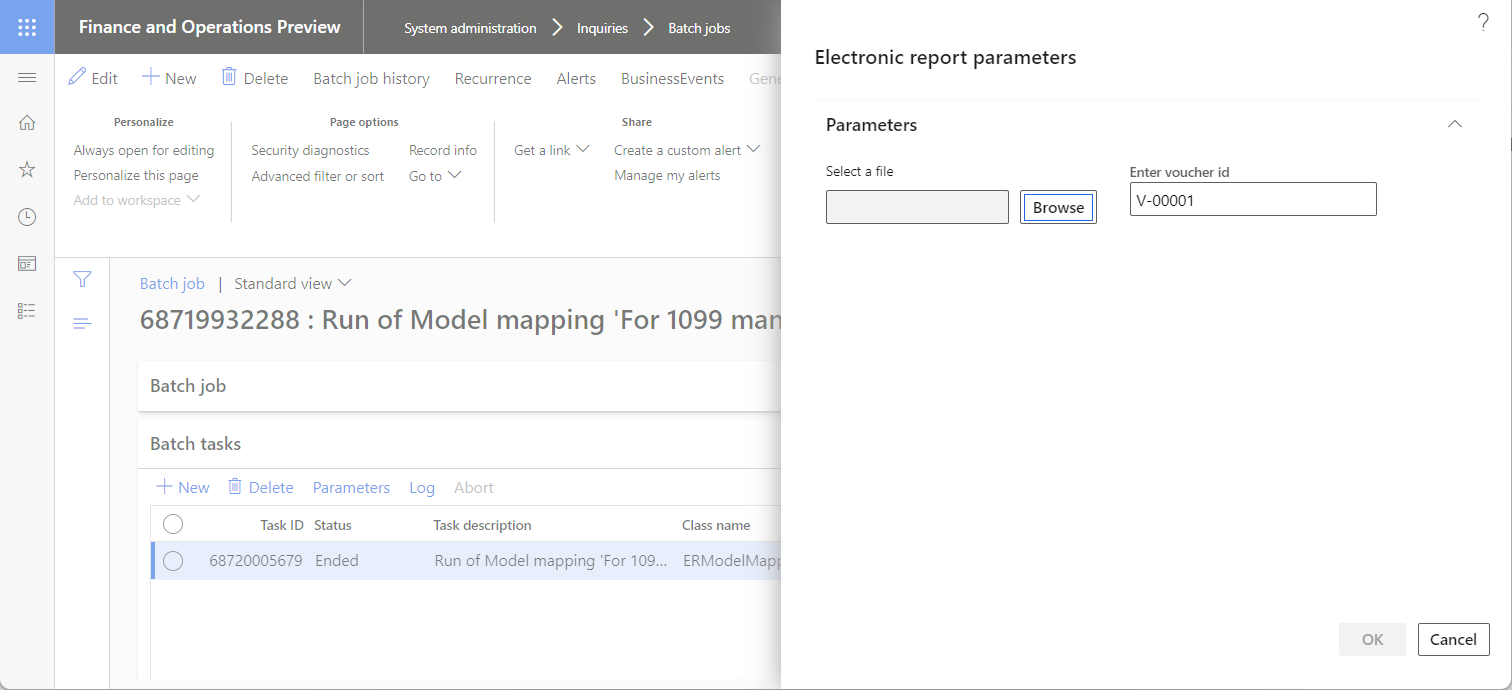Collapse the Parameters section chevron

pos(1454,124)
